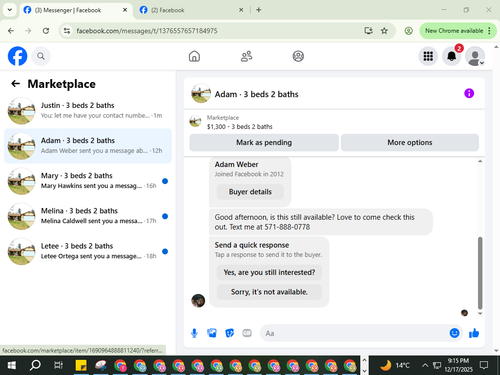Switch to the (2) Facebook browser tab
Screen dimensions: 500x375
pos(192,10)
